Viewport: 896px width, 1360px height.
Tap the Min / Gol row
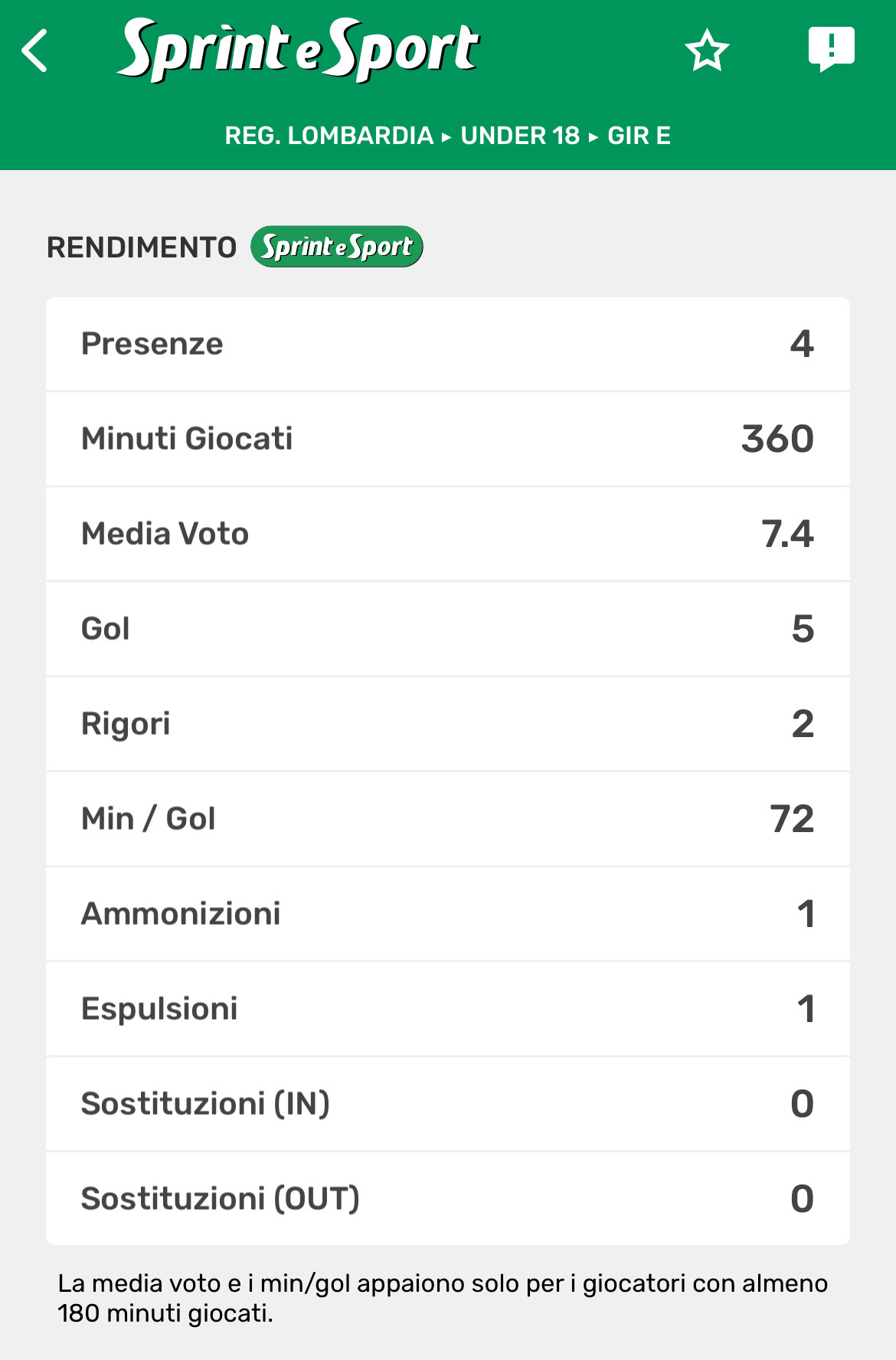pos(448,819)
